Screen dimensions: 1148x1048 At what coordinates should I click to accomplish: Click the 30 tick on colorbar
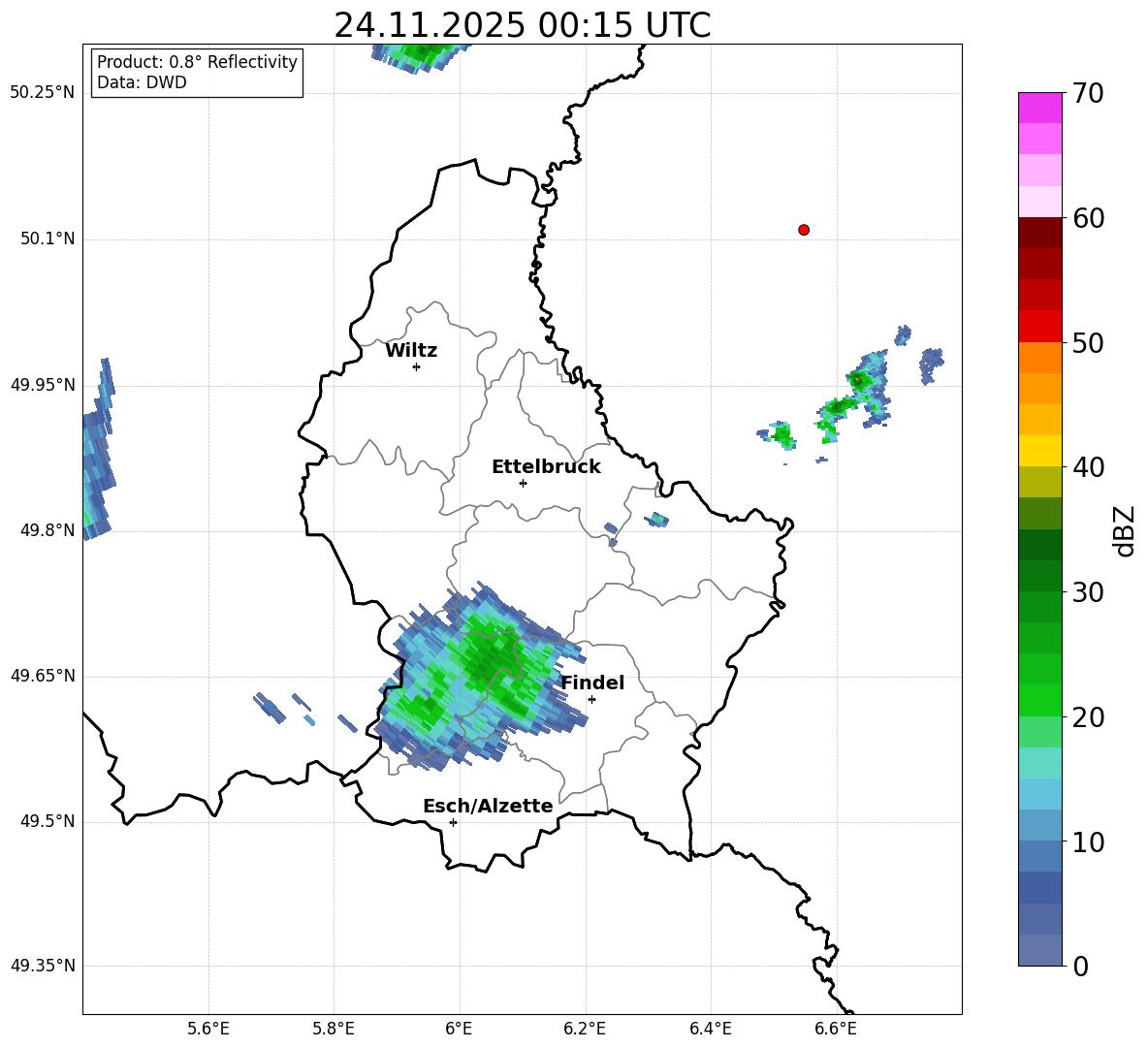click(1088, 592)
